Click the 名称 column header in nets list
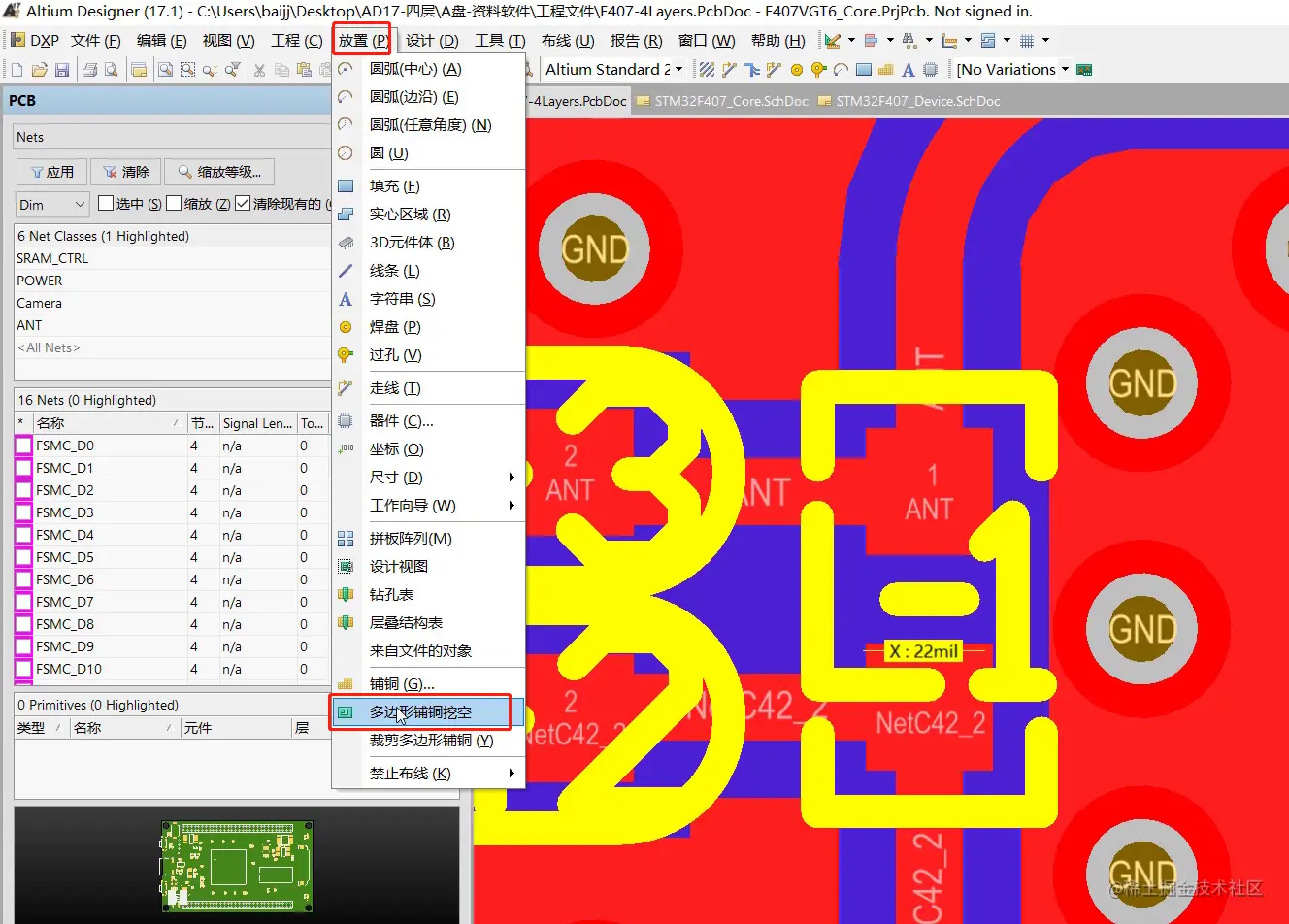Image resolution: width=1289 pixels, height=924 pixels. [x=109, y=423]
